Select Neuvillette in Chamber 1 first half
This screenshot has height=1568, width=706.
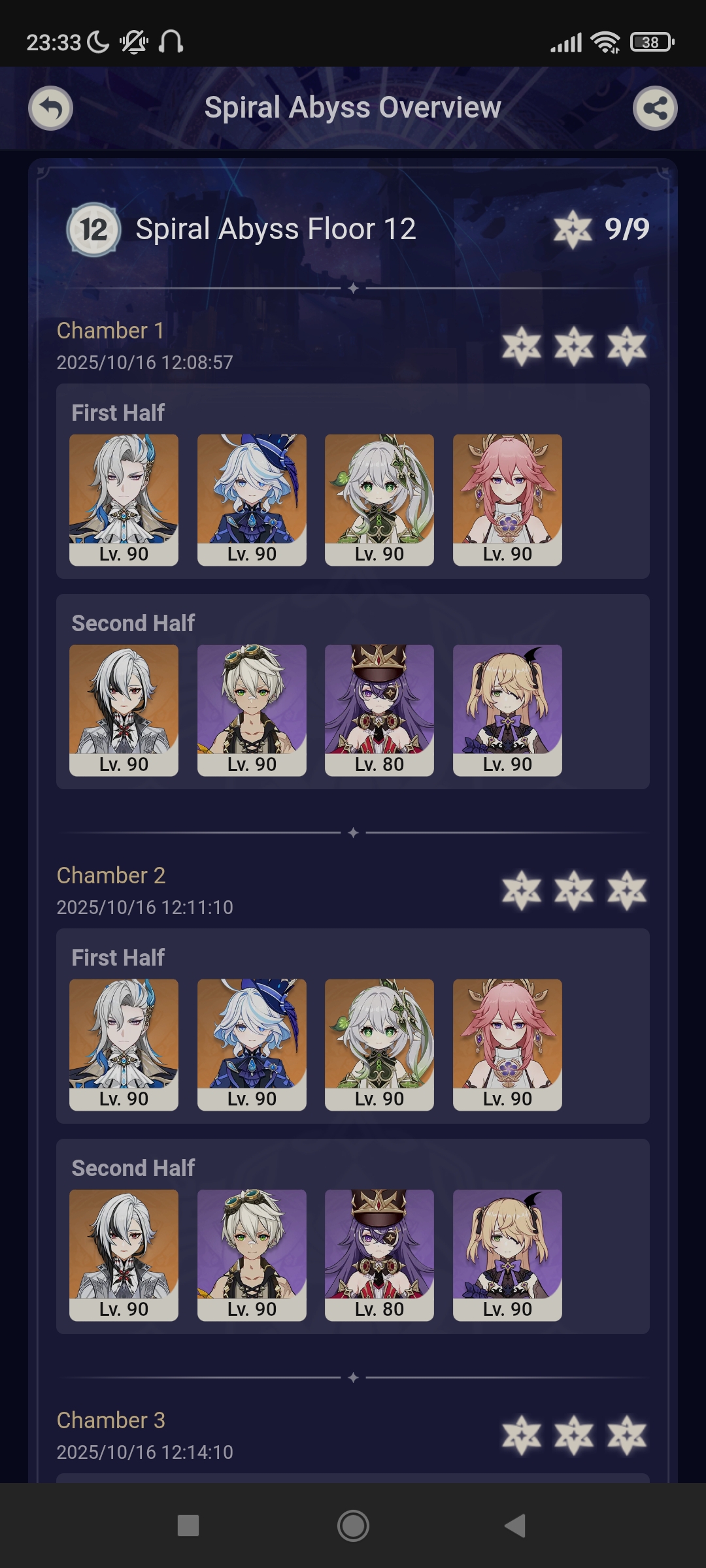pyautogui.click(x=124, y=500)
